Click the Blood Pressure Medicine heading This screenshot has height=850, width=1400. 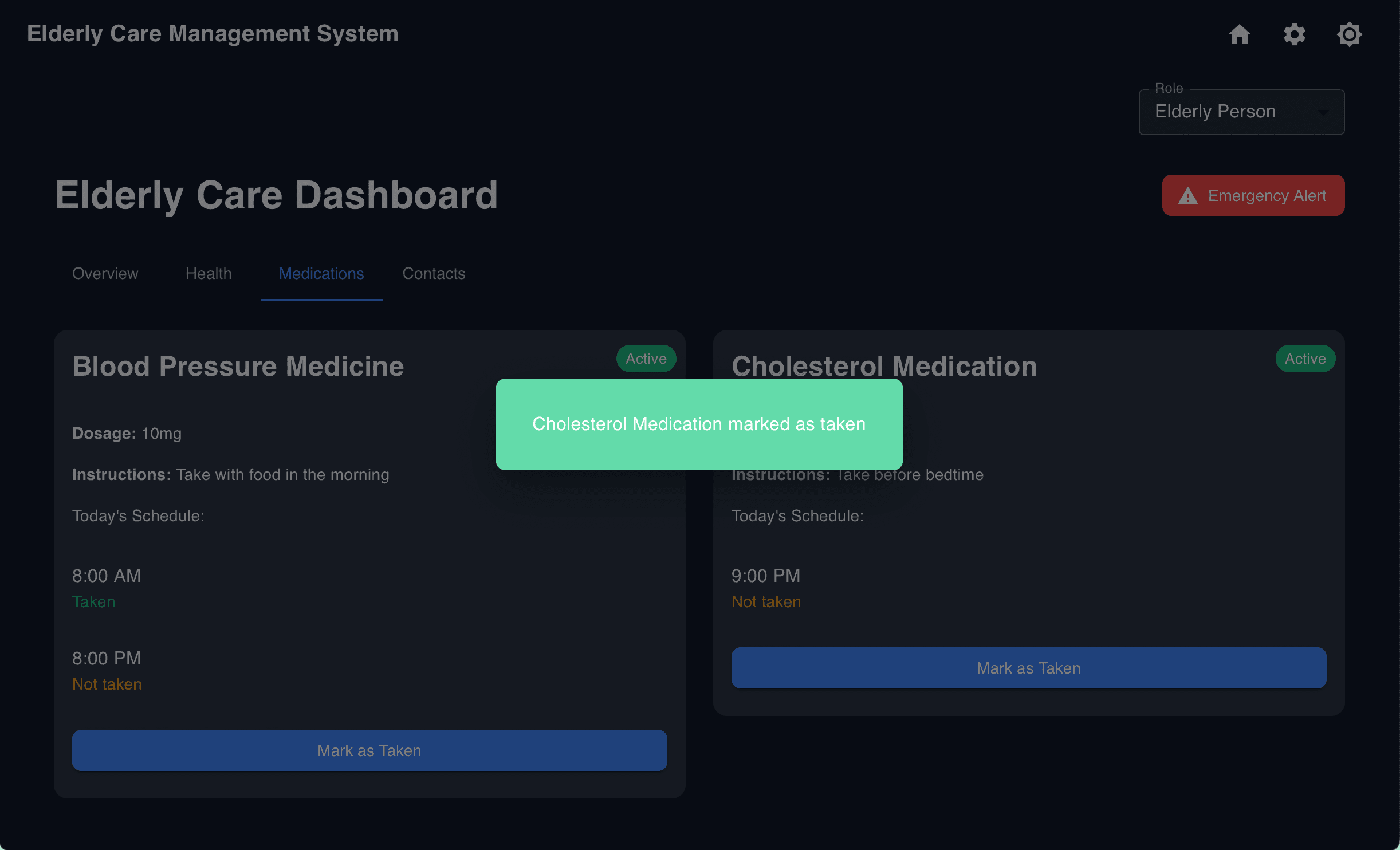[x=238, y=367]
